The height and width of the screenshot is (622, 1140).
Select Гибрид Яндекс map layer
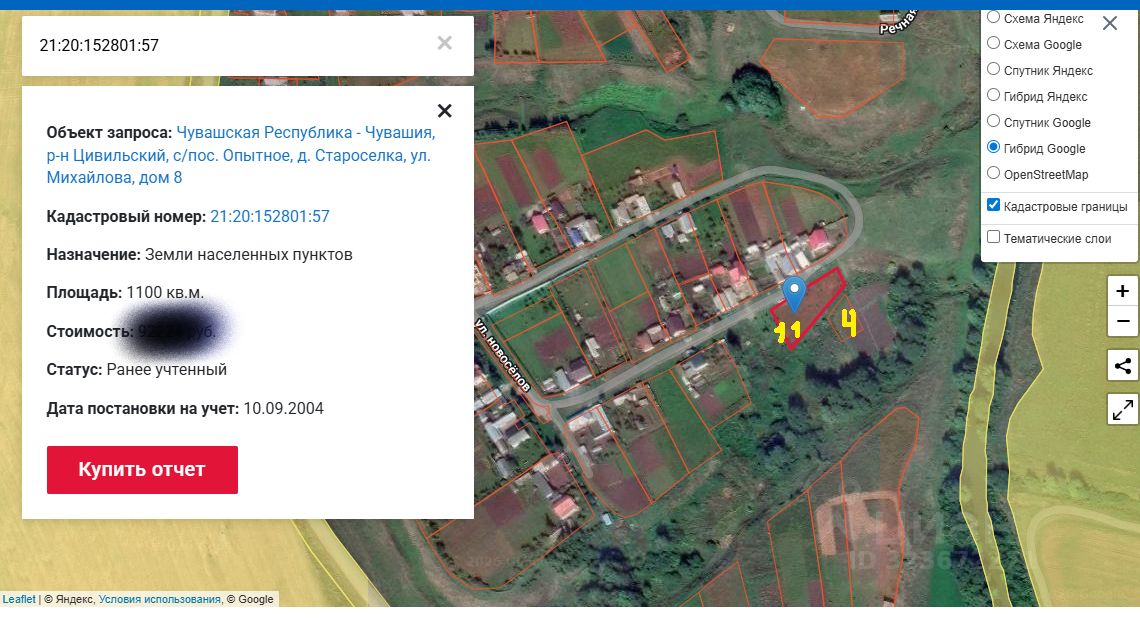click(993, 95)
